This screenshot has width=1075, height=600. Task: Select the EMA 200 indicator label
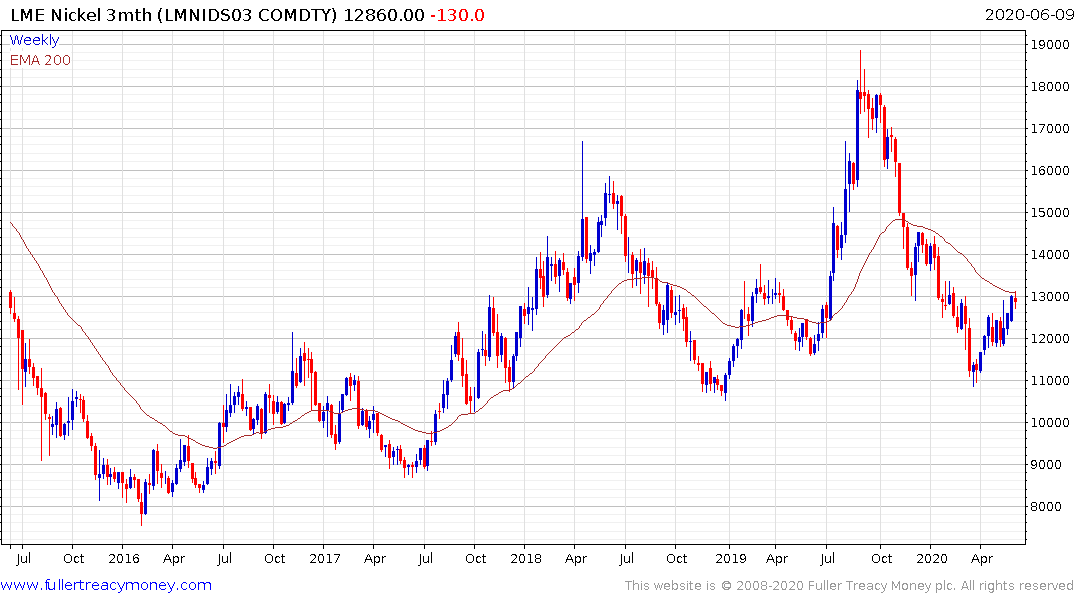pyautogui.click(x=40, y=60)
